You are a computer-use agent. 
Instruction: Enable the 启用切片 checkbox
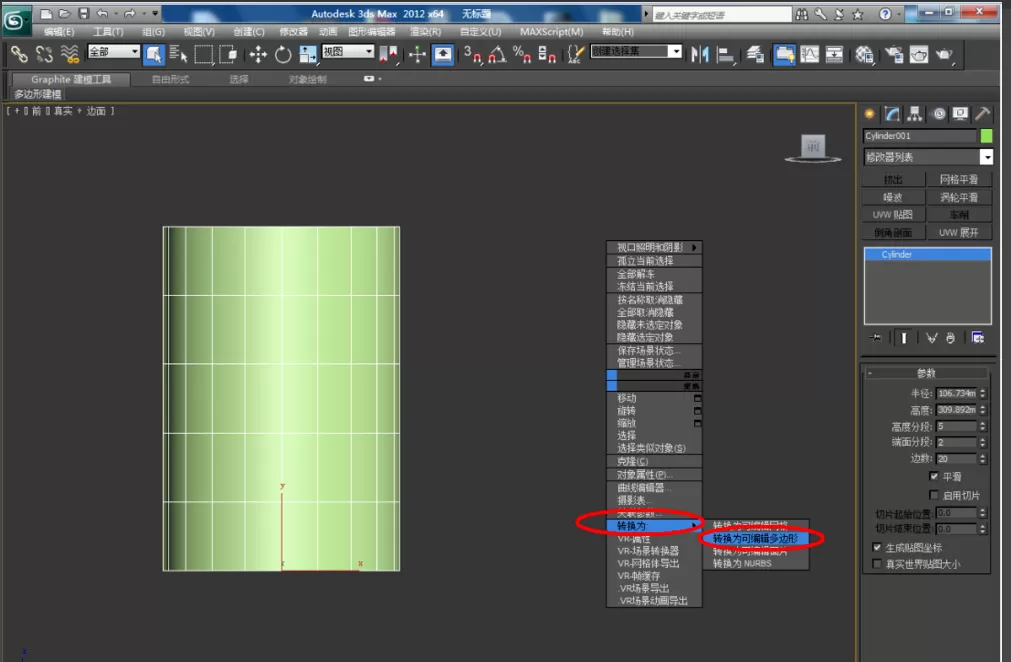(934, 494)
